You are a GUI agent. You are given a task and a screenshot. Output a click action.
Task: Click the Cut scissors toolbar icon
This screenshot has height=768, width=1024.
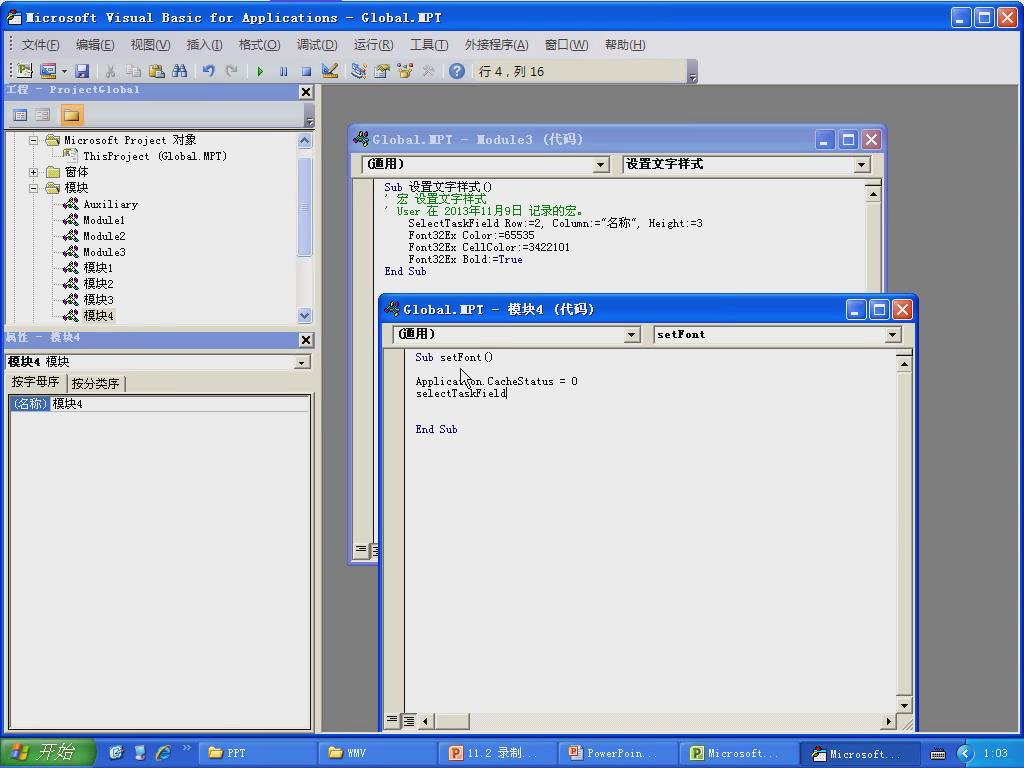click(x=110, y=71)
